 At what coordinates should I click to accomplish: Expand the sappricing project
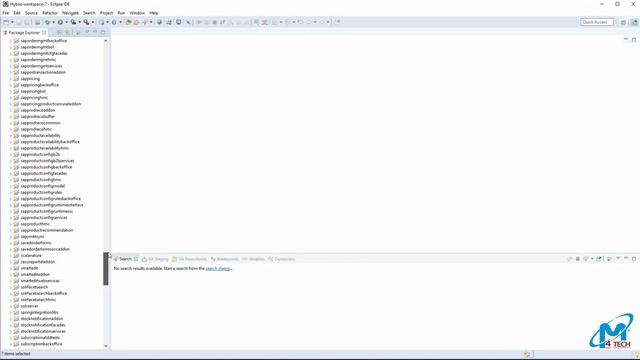[x=11, y=79]
